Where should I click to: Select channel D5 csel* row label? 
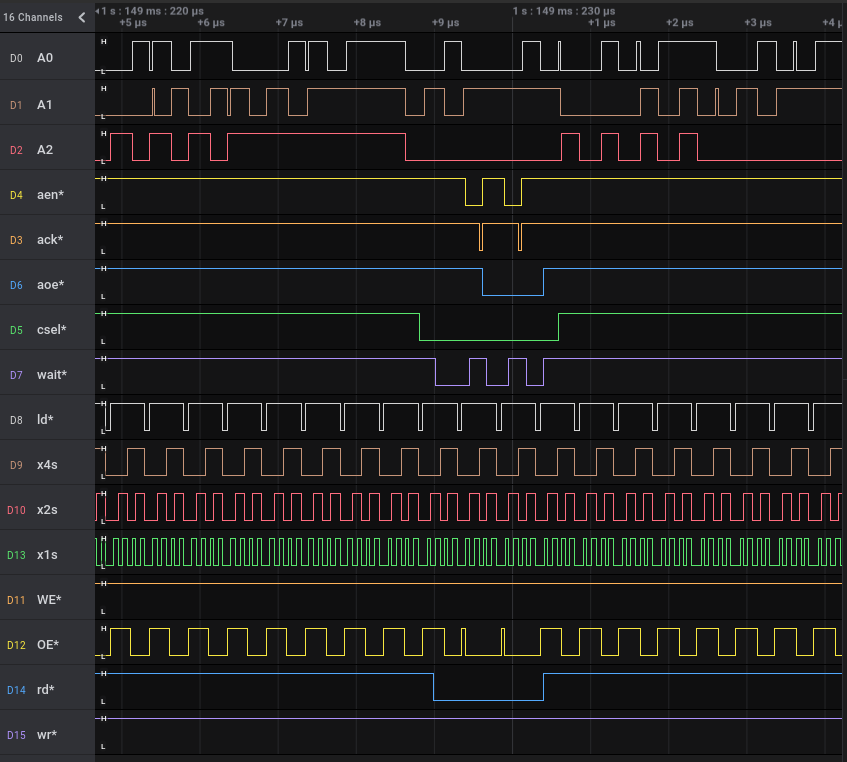click(x=48, y=329)
